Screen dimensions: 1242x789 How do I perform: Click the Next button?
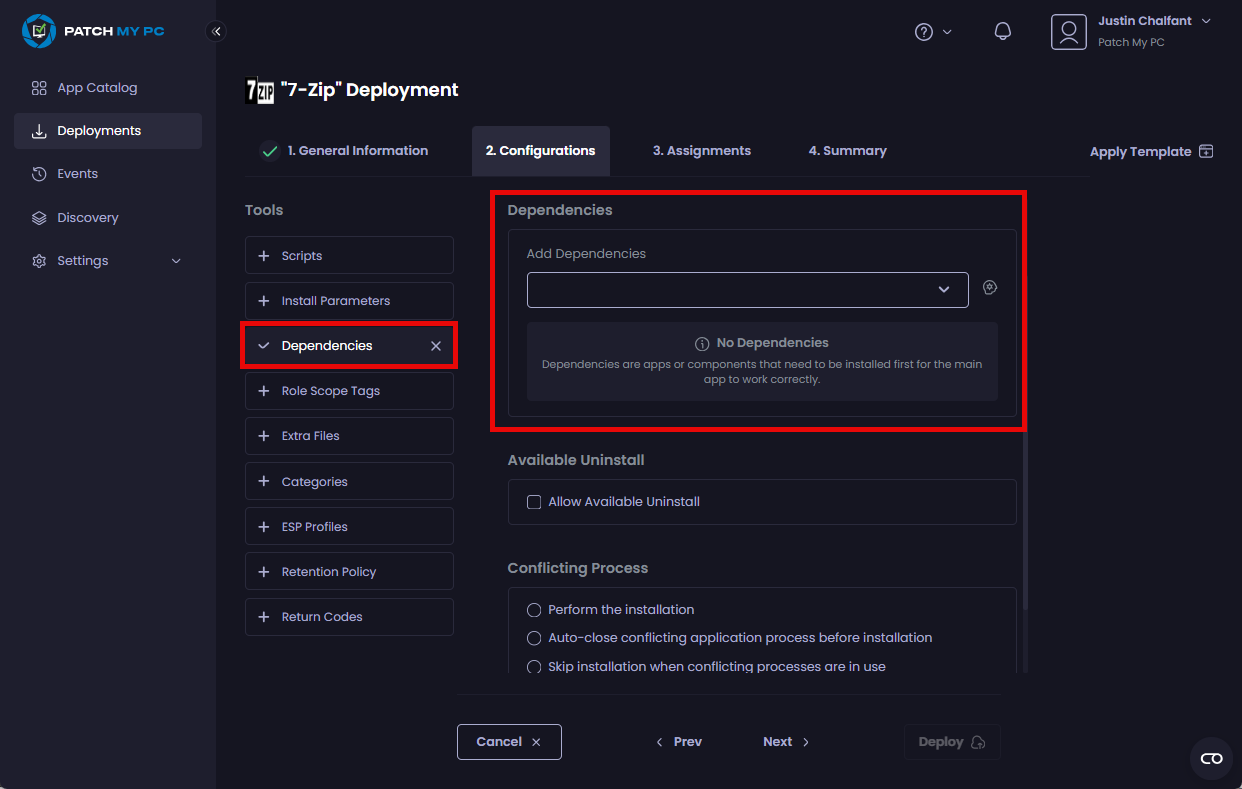pyautogui.click(x=786, y=742)
